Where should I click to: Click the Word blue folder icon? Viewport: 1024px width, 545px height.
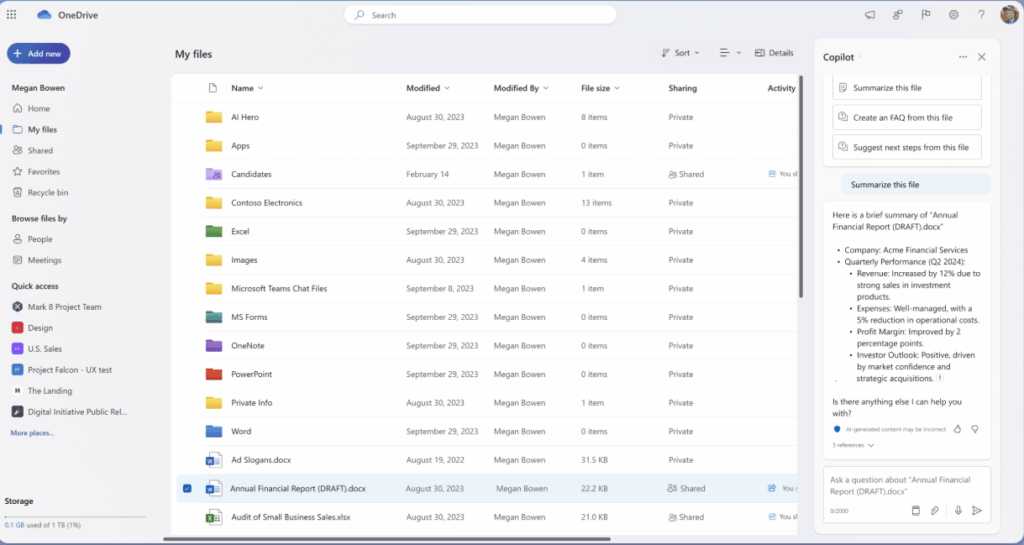214,431
